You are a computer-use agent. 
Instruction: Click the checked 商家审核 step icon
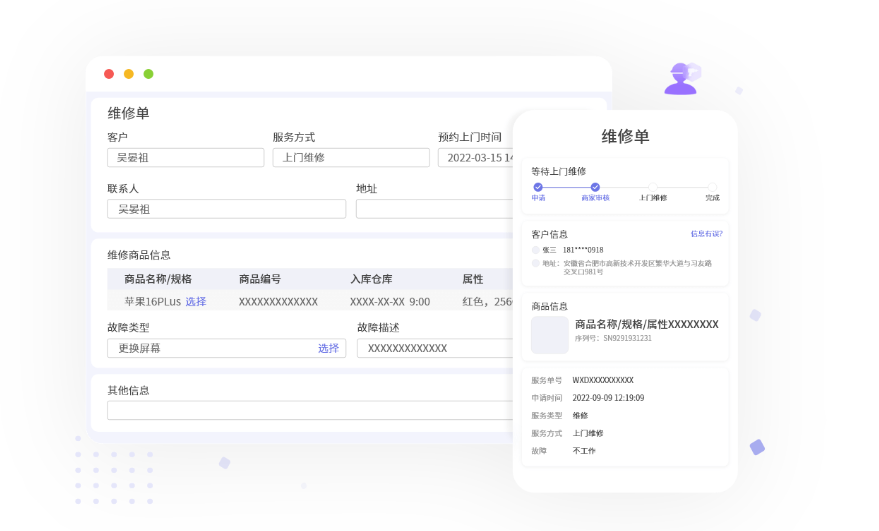(595, 187)
